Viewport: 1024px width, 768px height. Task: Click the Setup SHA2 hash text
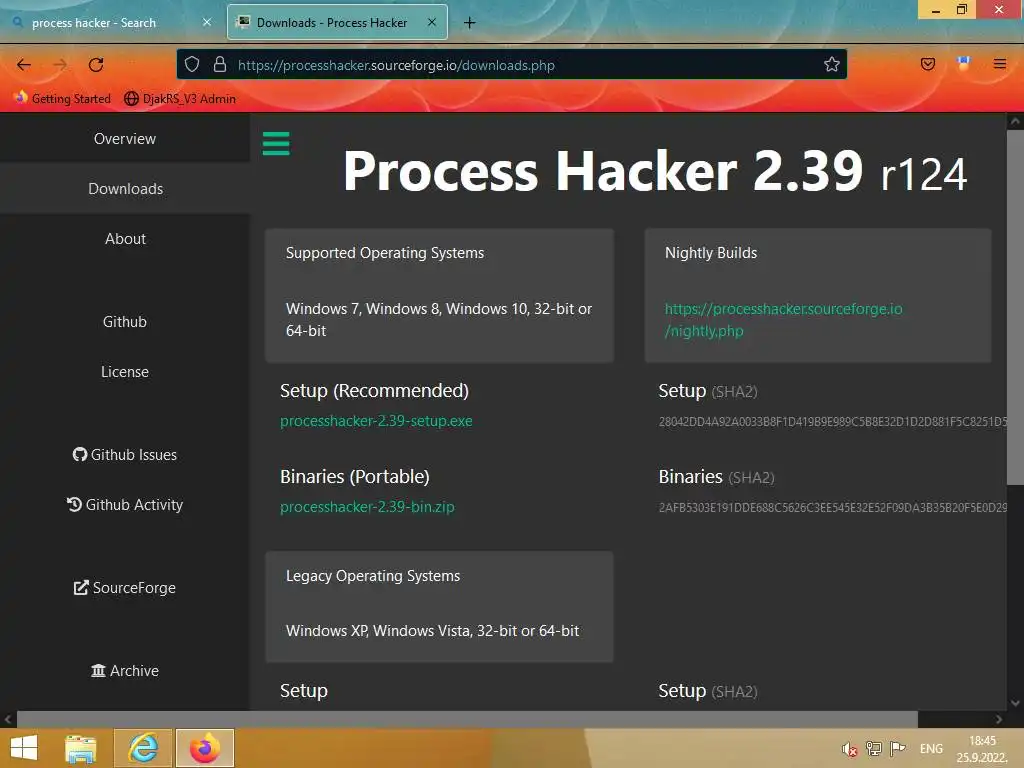click(x=833, y=422)
